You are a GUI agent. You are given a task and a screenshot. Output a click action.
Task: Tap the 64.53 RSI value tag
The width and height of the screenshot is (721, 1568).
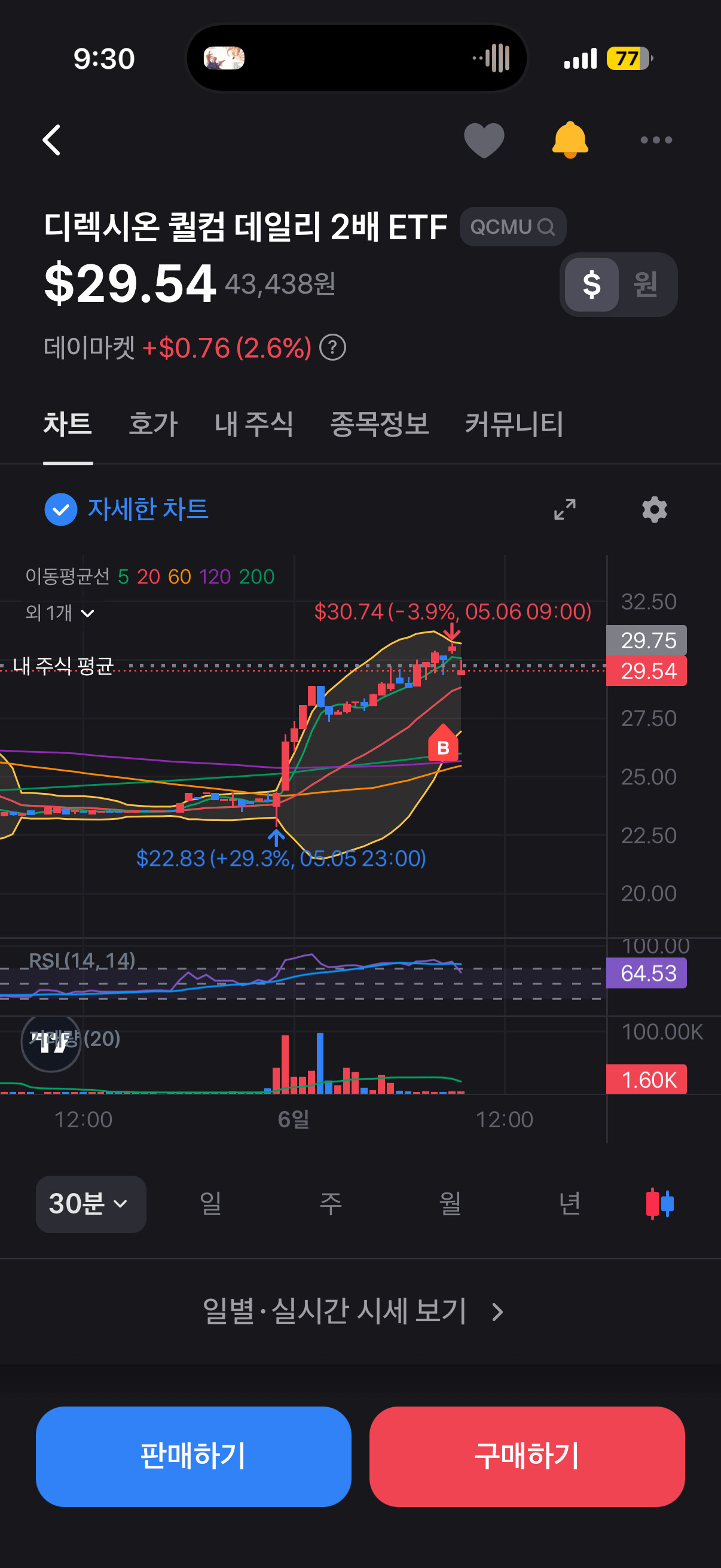click(647, 973)
